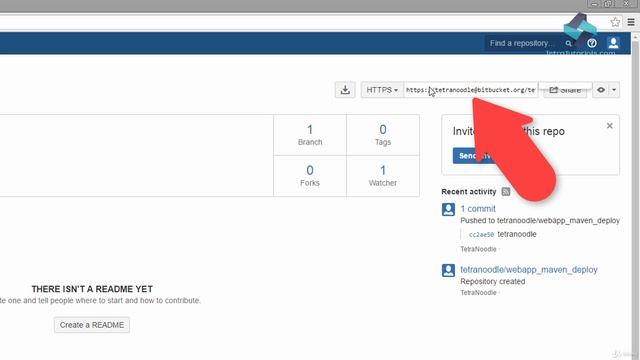This screenshot has width=640, height=360.
Task: Open the 1 Branch stat
Action: coord(310,135)
